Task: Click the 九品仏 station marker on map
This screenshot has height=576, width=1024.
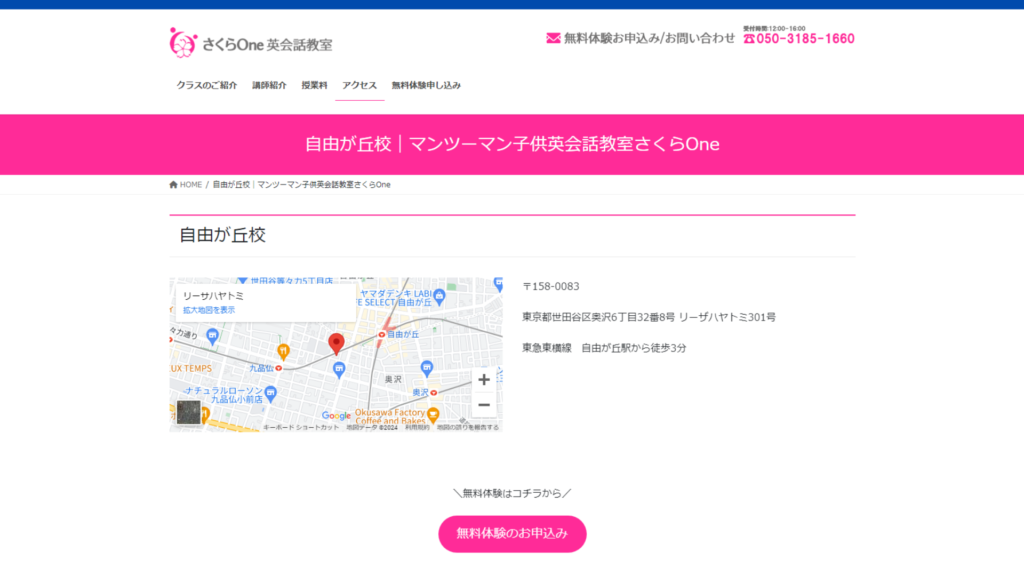Action: [279, 368]
